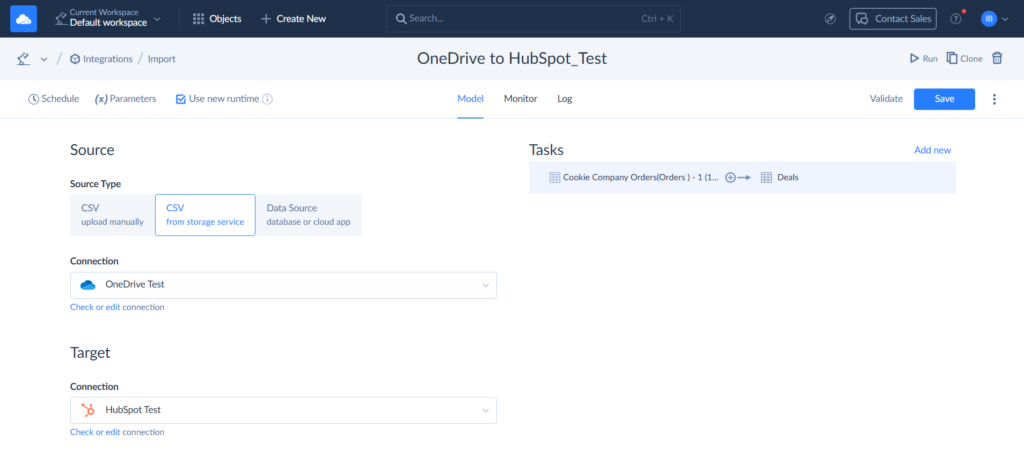Expand the user account chevron

(x=1005, y=20)
